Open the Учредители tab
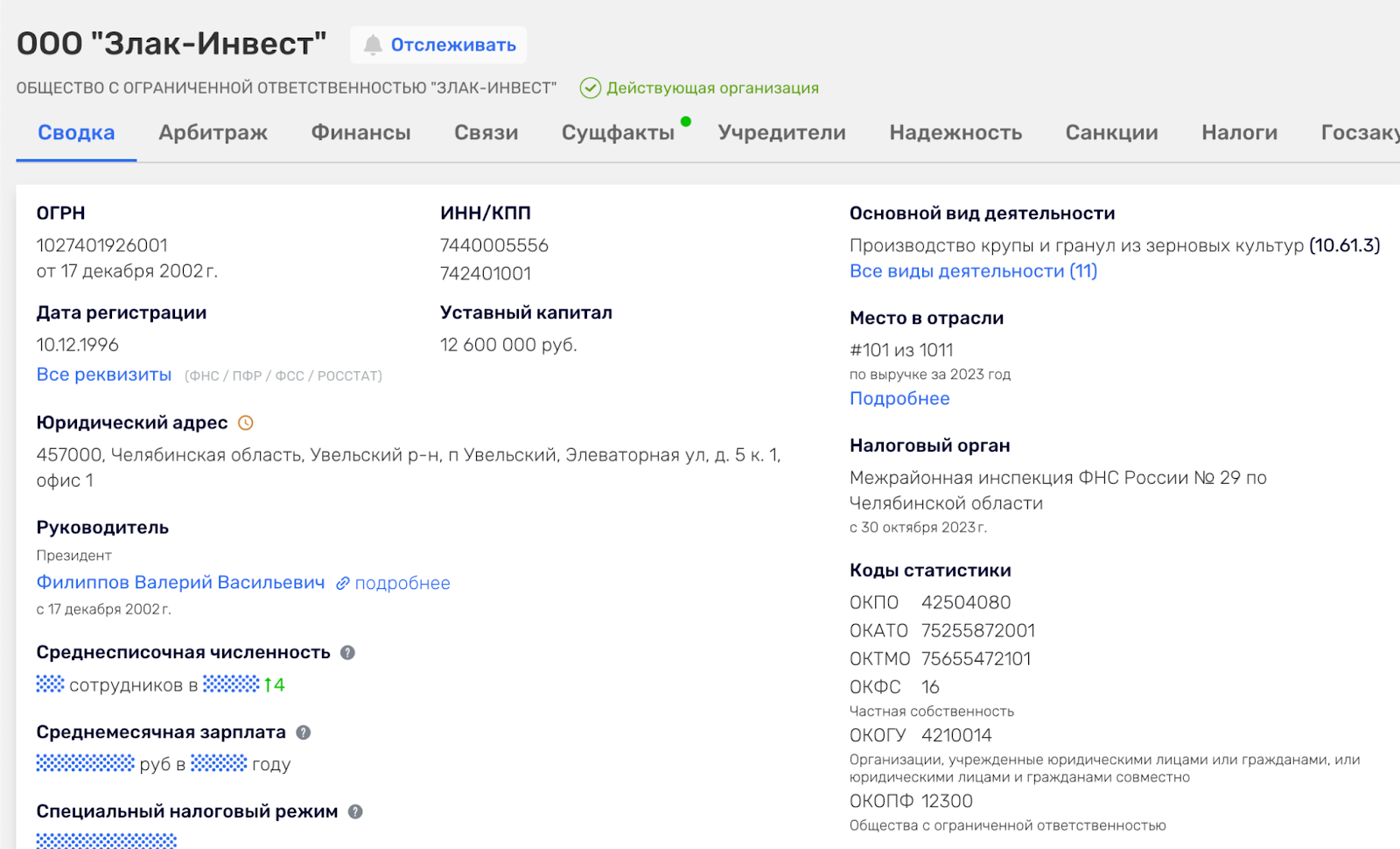The image size is (1400, 849). (781, 132)
